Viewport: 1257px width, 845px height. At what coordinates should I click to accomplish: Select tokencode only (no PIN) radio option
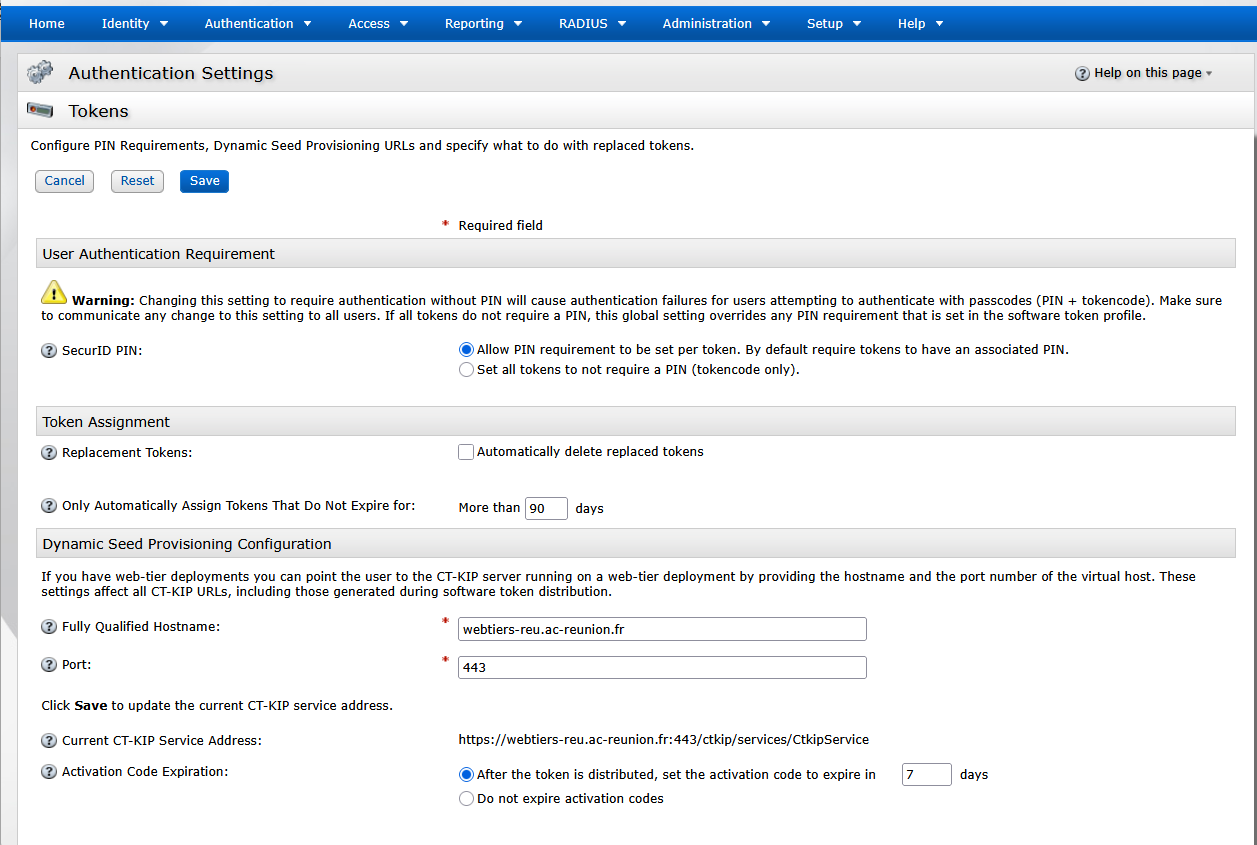pos(466,370)
